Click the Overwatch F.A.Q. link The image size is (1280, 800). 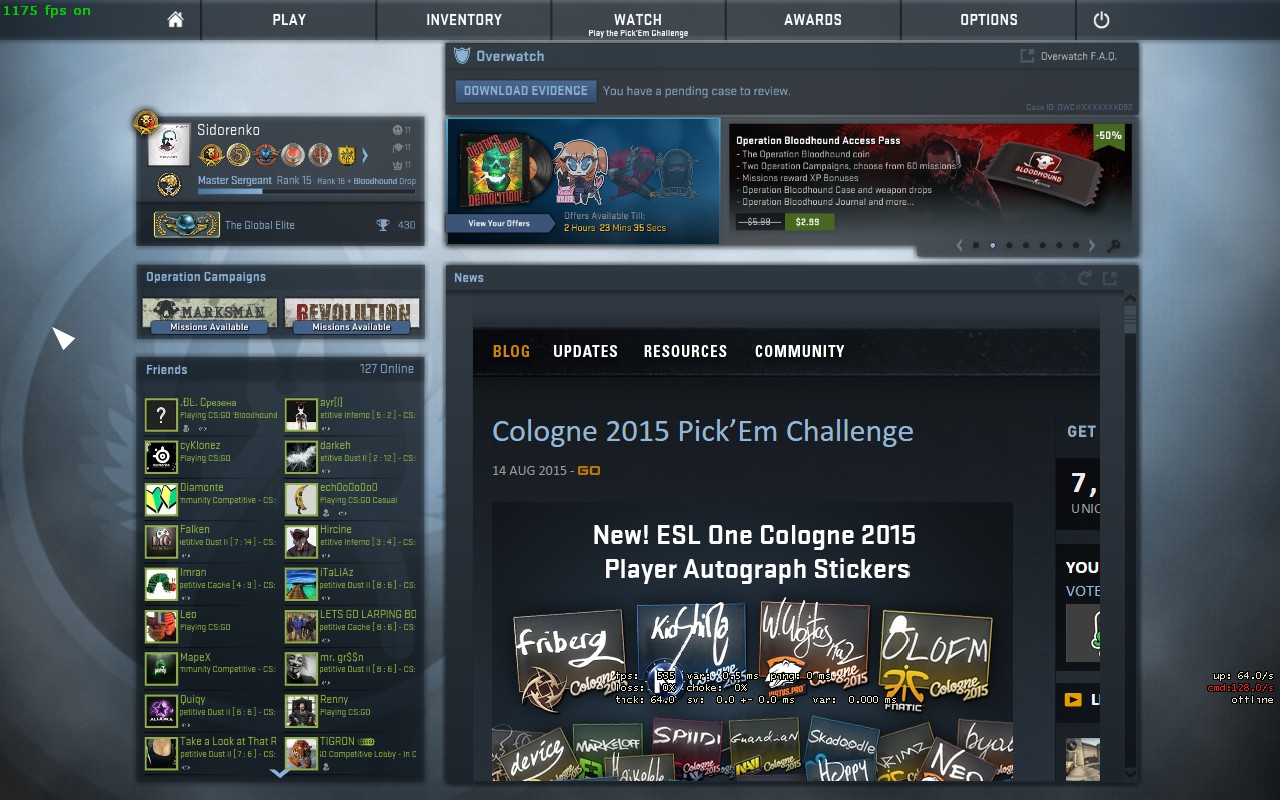click(x=1078, y=56)
